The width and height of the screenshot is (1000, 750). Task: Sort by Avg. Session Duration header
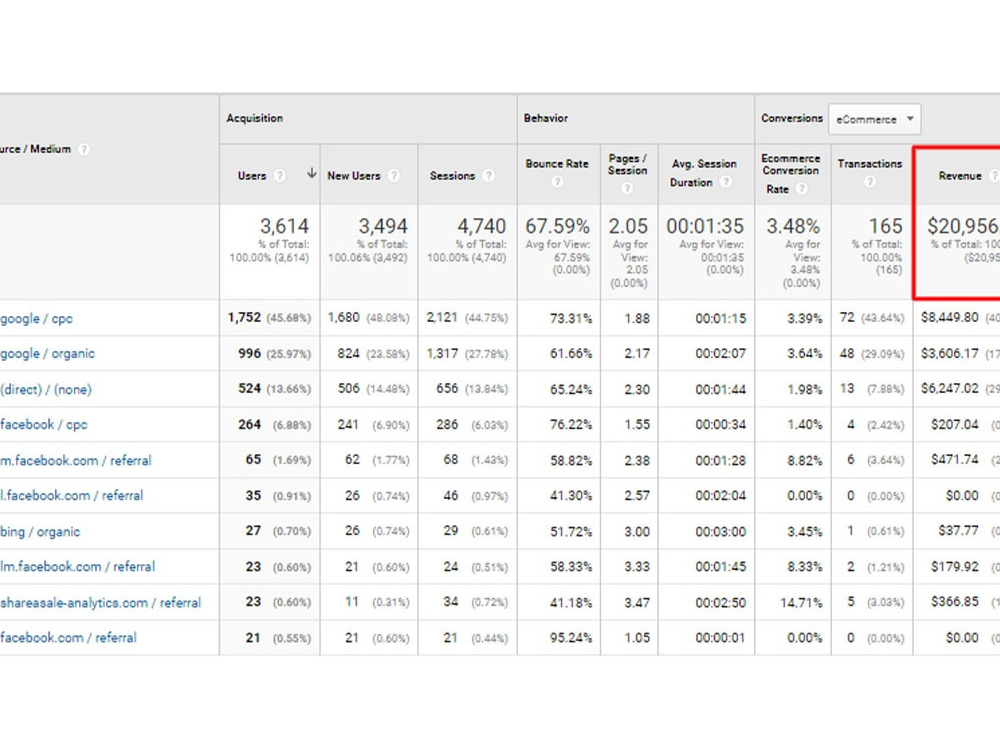[703, 173]
